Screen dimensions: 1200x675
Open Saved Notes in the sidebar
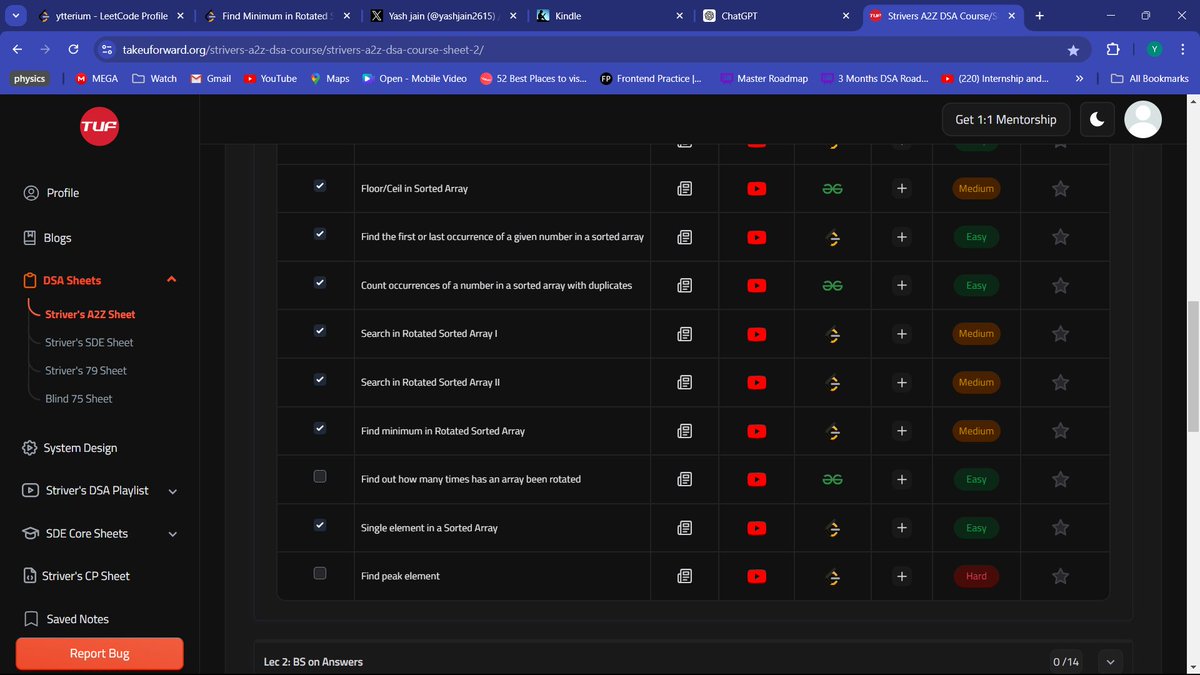66,619
